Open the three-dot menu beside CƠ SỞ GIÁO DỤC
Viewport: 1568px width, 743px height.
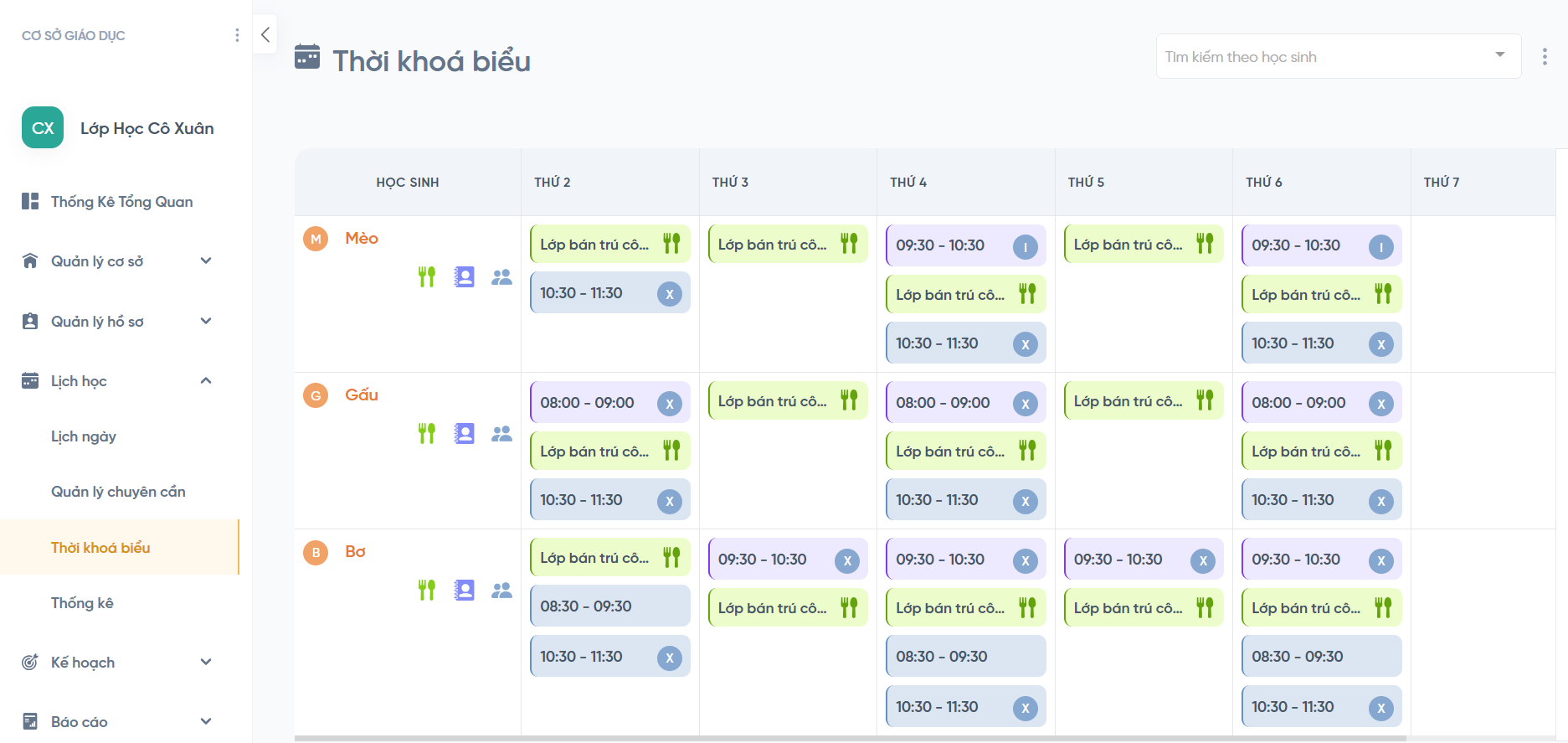point(237,35)
